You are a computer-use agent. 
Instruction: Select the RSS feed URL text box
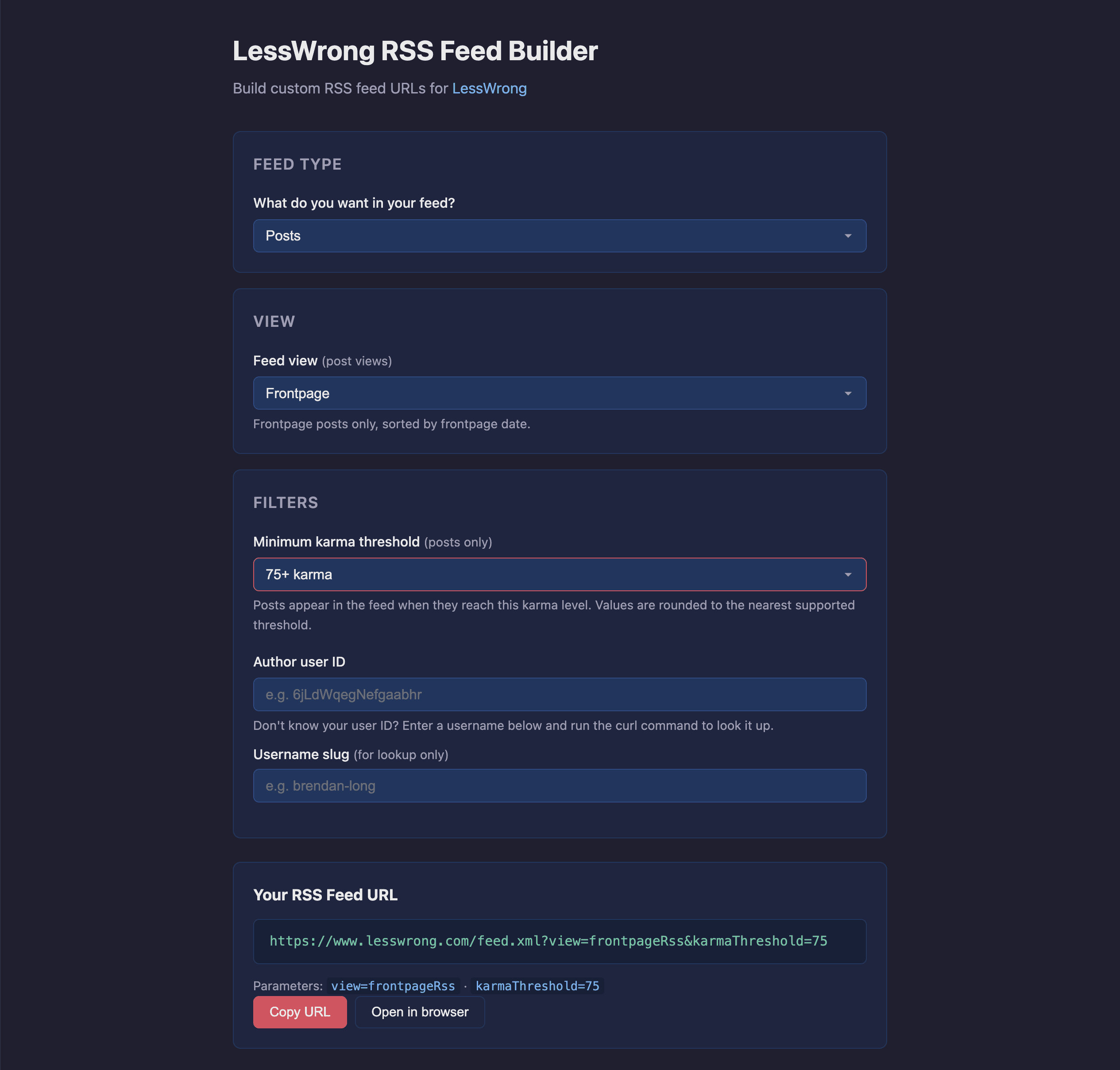click(559, 941)
